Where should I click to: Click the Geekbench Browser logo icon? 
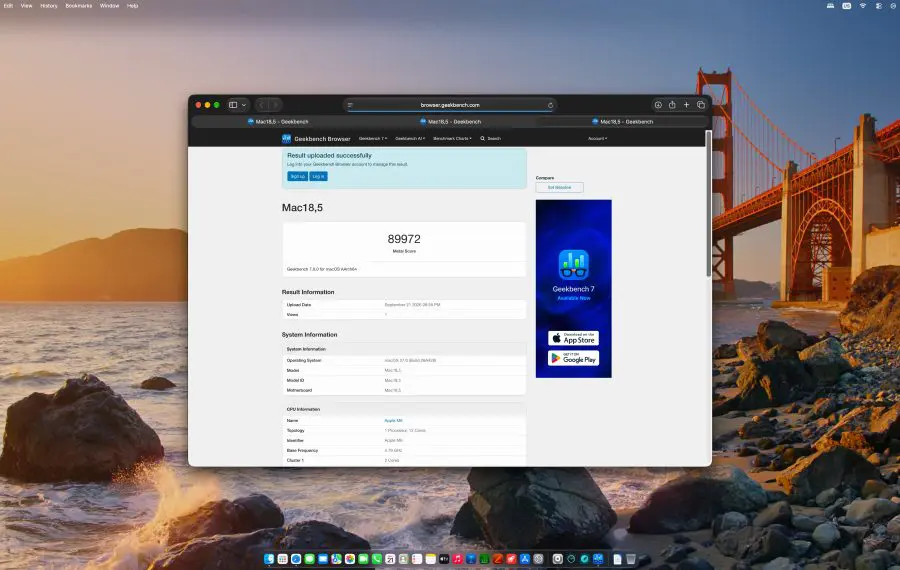pos(286,138)
